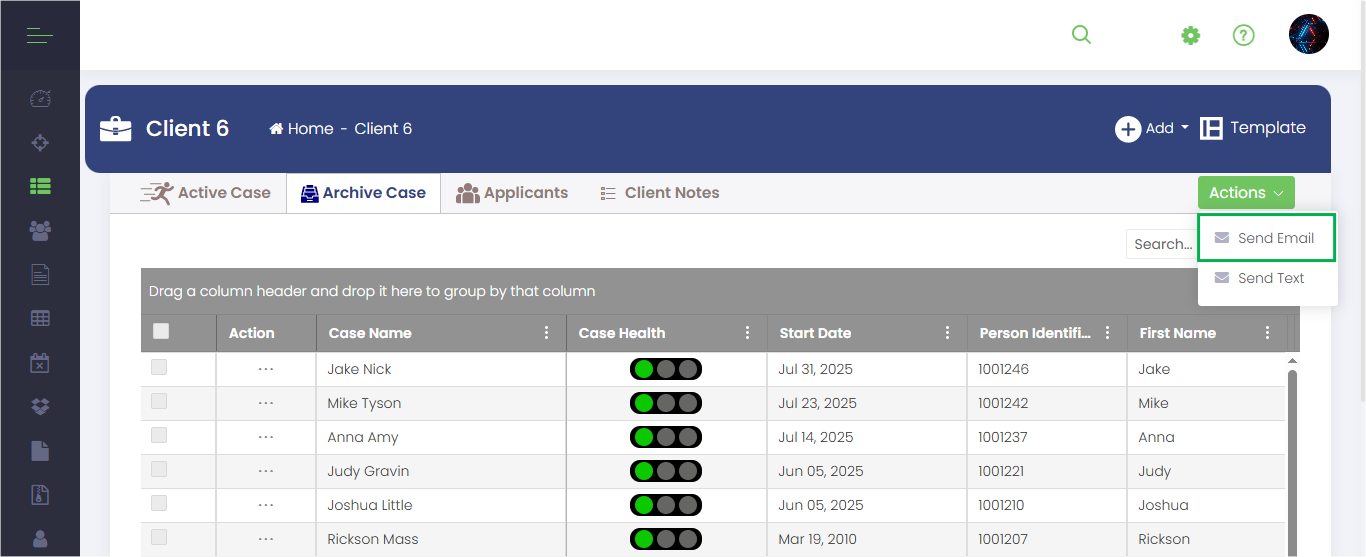Open the hamburger menu icon in sidebar

click(40, 37)
